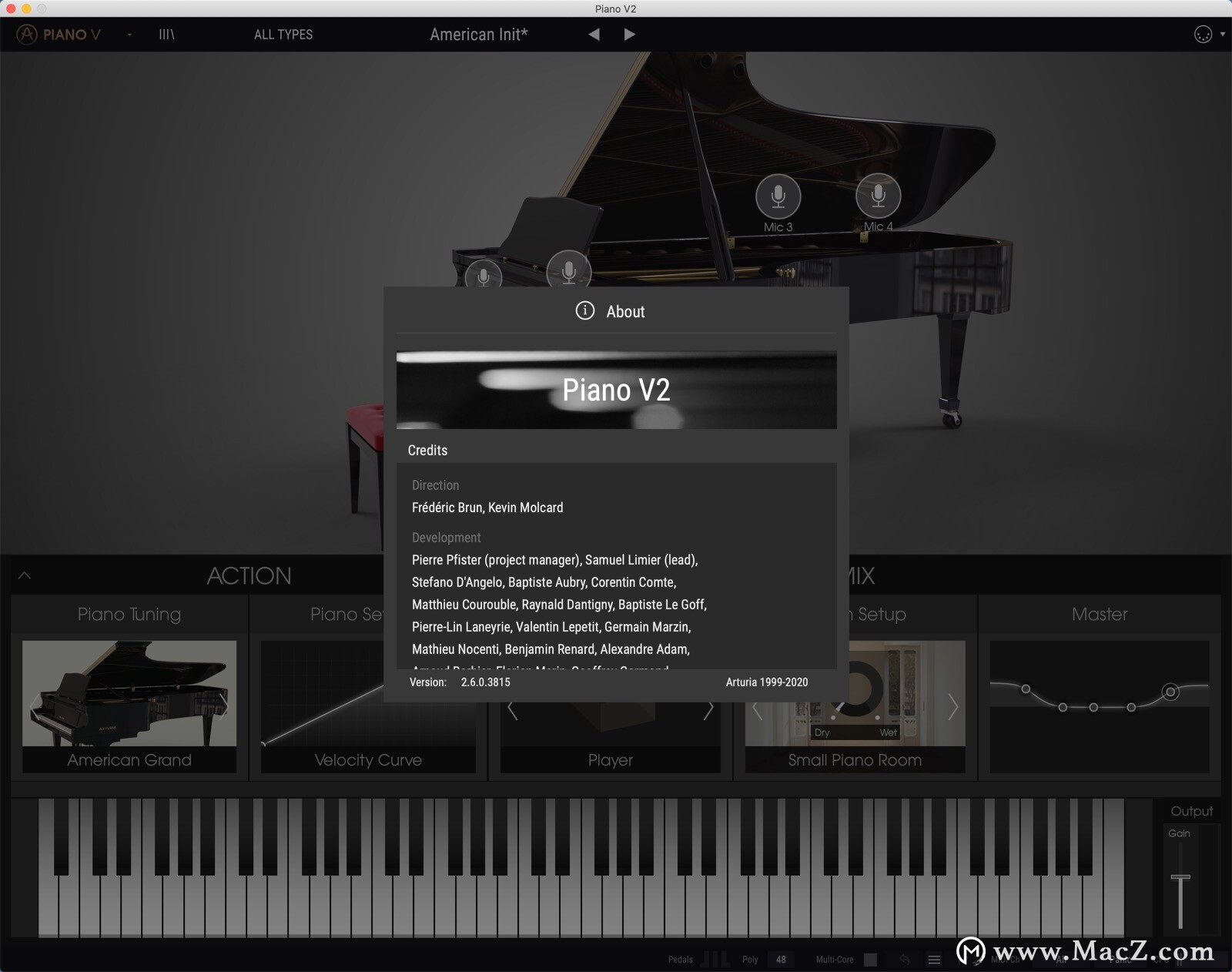Image resolution: width=1232 pixels, height=972 pixels.
Task: Open the MIDI connector settings icon
Action: (1203, 35)
